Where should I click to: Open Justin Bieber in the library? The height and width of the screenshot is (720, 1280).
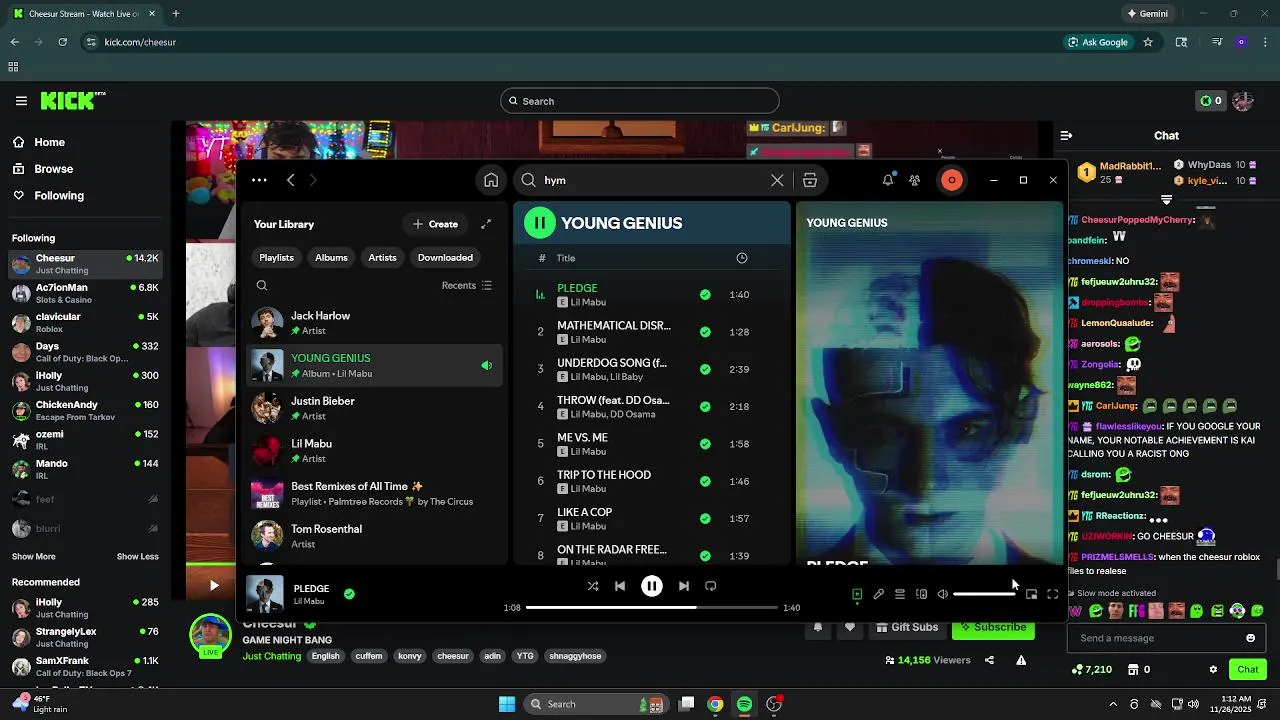point(374,408)
